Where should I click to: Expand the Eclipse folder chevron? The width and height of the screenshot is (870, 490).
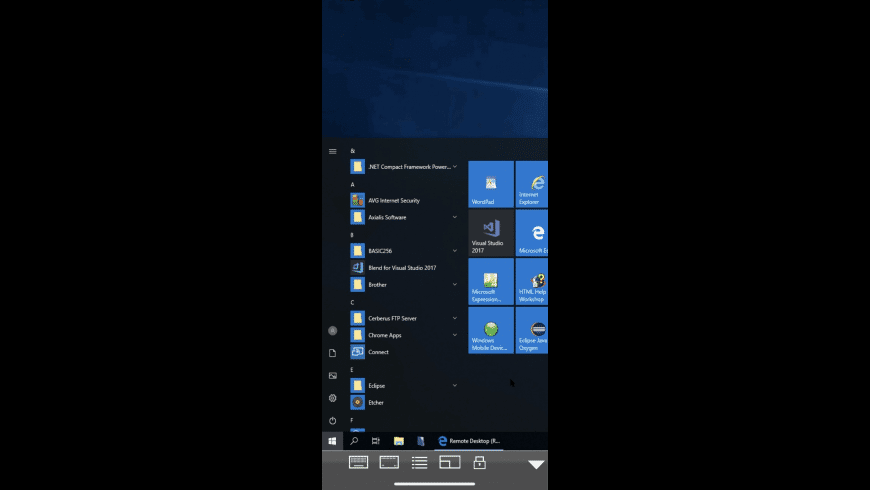click(454, 386)
